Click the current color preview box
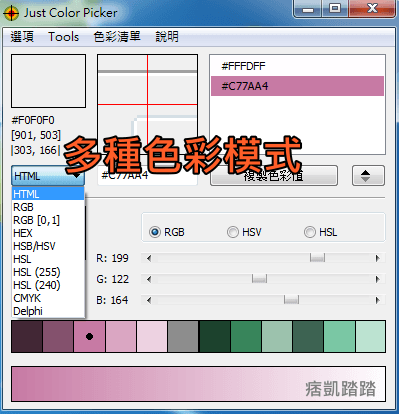The image size is (399, 414). click(48, 81)
